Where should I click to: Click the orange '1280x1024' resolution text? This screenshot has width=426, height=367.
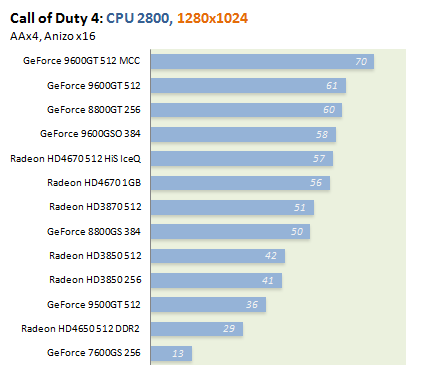212,18
